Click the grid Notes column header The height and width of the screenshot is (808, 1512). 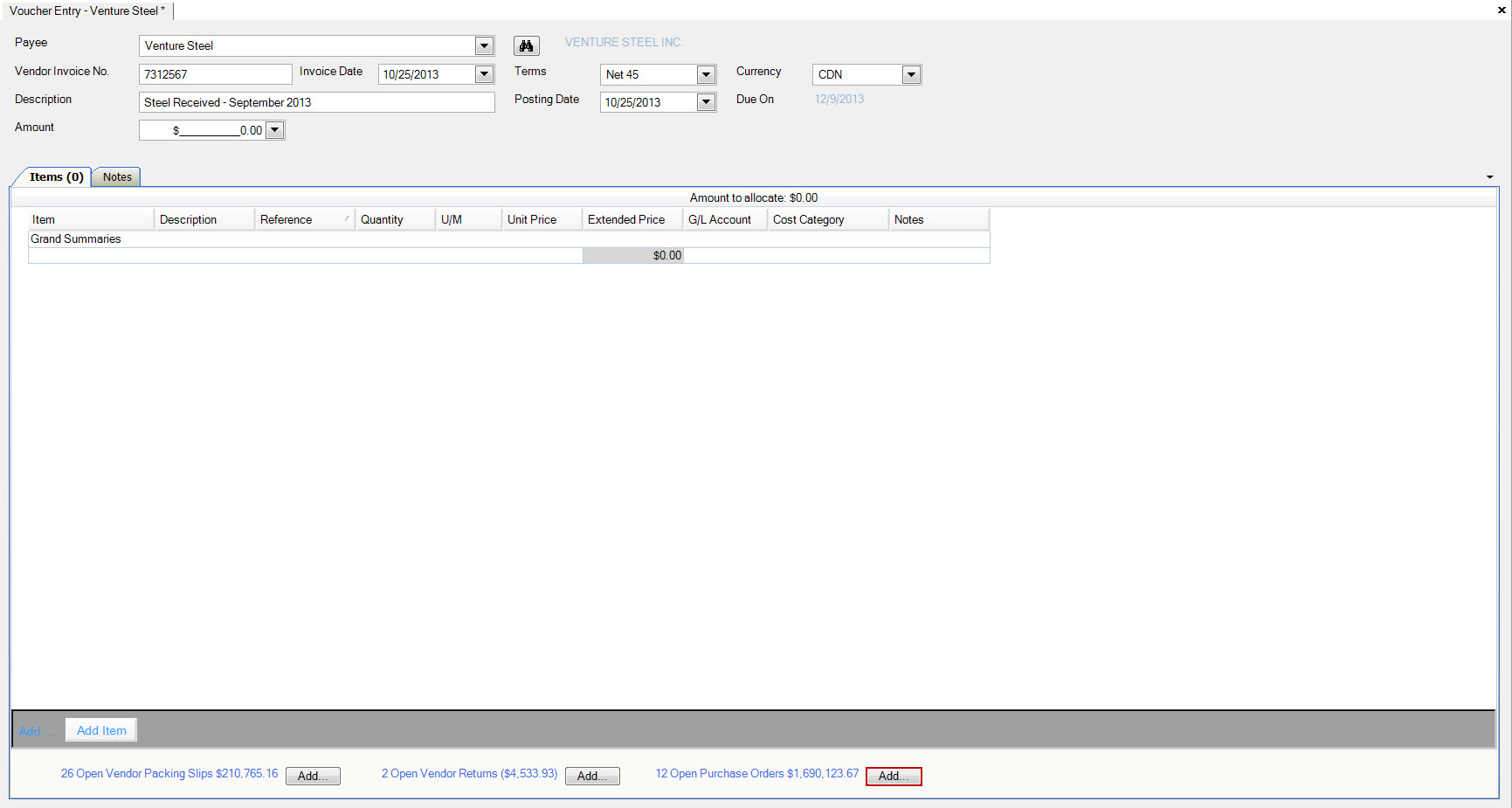tap(939, 219)
